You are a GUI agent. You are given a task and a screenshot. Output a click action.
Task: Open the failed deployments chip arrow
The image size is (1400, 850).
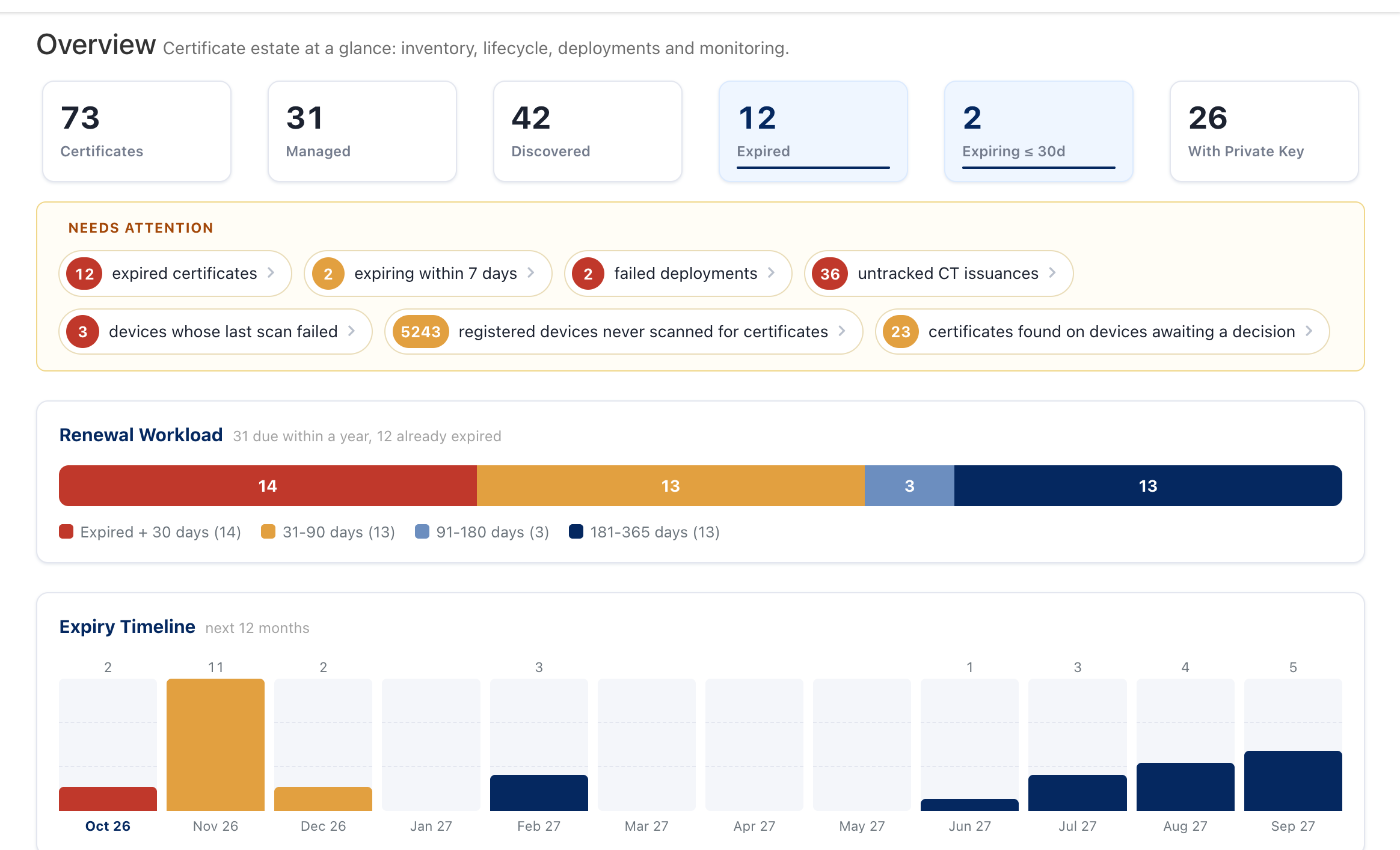tap(771, 273)
